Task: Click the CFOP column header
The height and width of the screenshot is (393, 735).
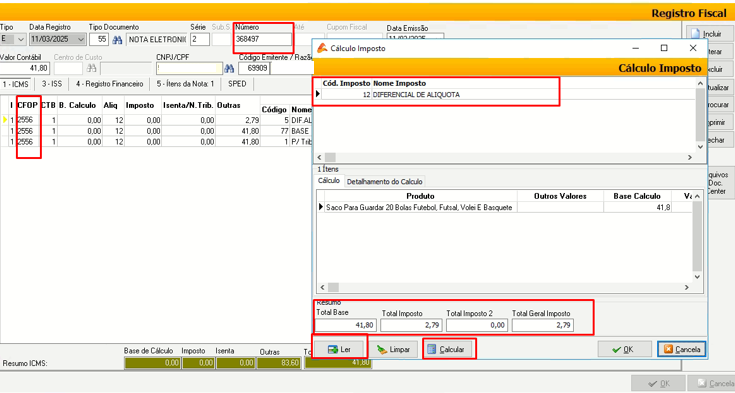Action: click(27, 106)
